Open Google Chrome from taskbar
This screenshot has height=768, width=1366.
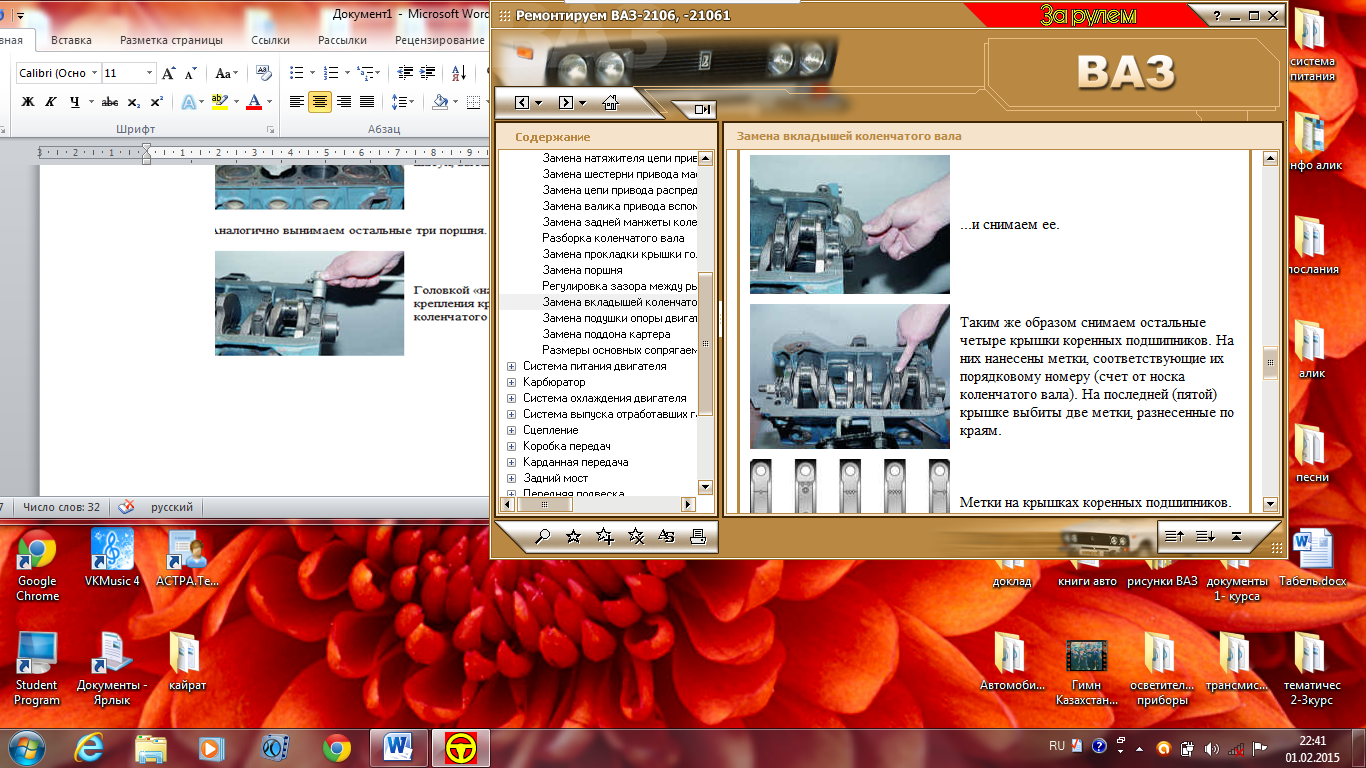[336, 747]
